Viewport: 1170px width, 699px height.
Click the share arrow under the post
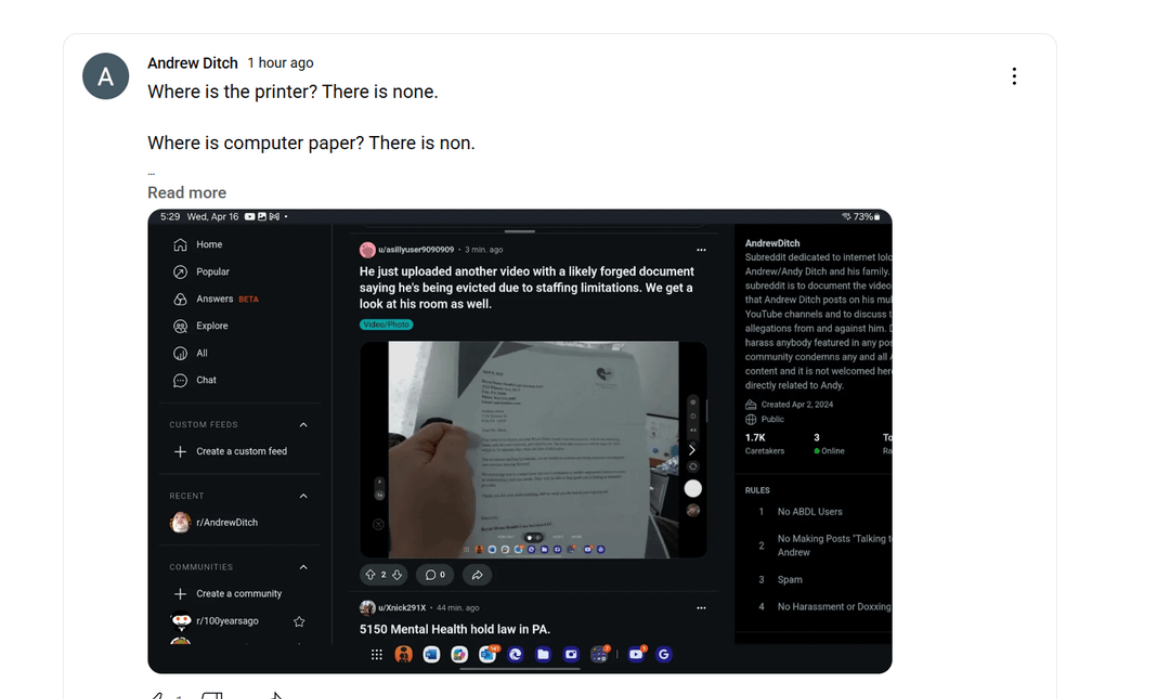[477, 575]
